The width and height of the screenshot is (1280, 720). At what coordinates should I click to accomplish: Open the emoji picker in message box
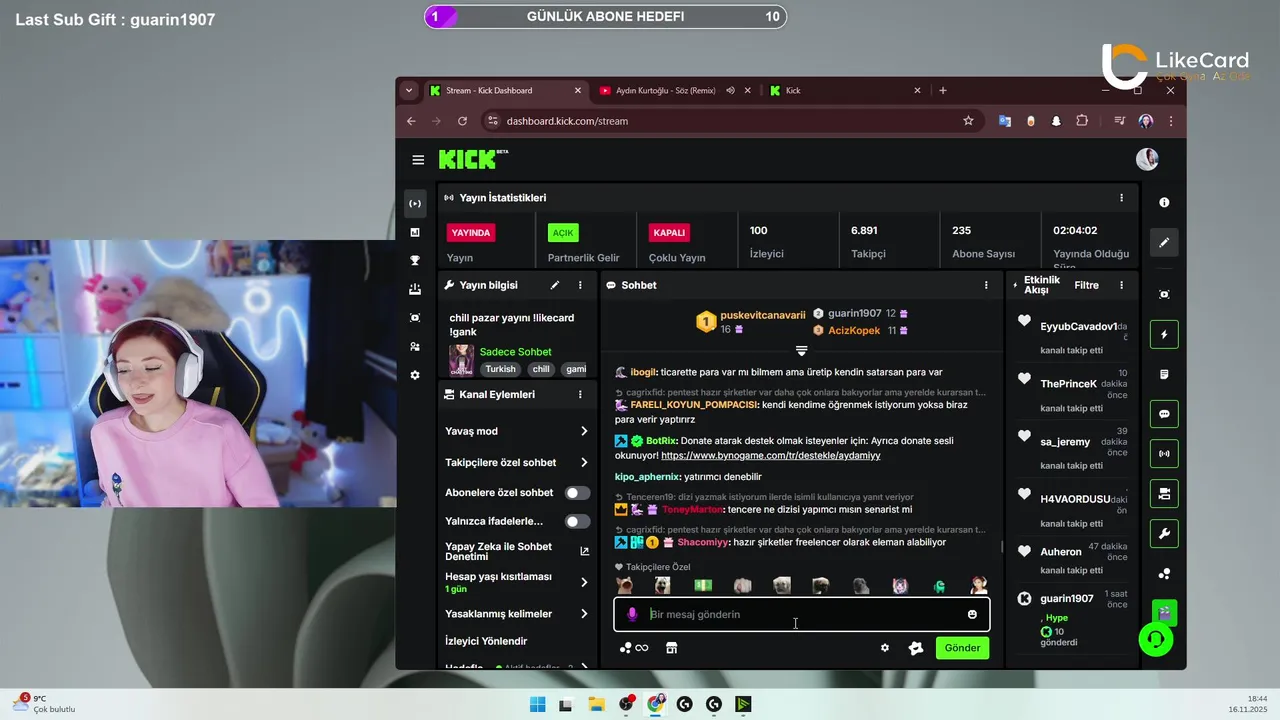pyautogui.click(x=972, y=614)
